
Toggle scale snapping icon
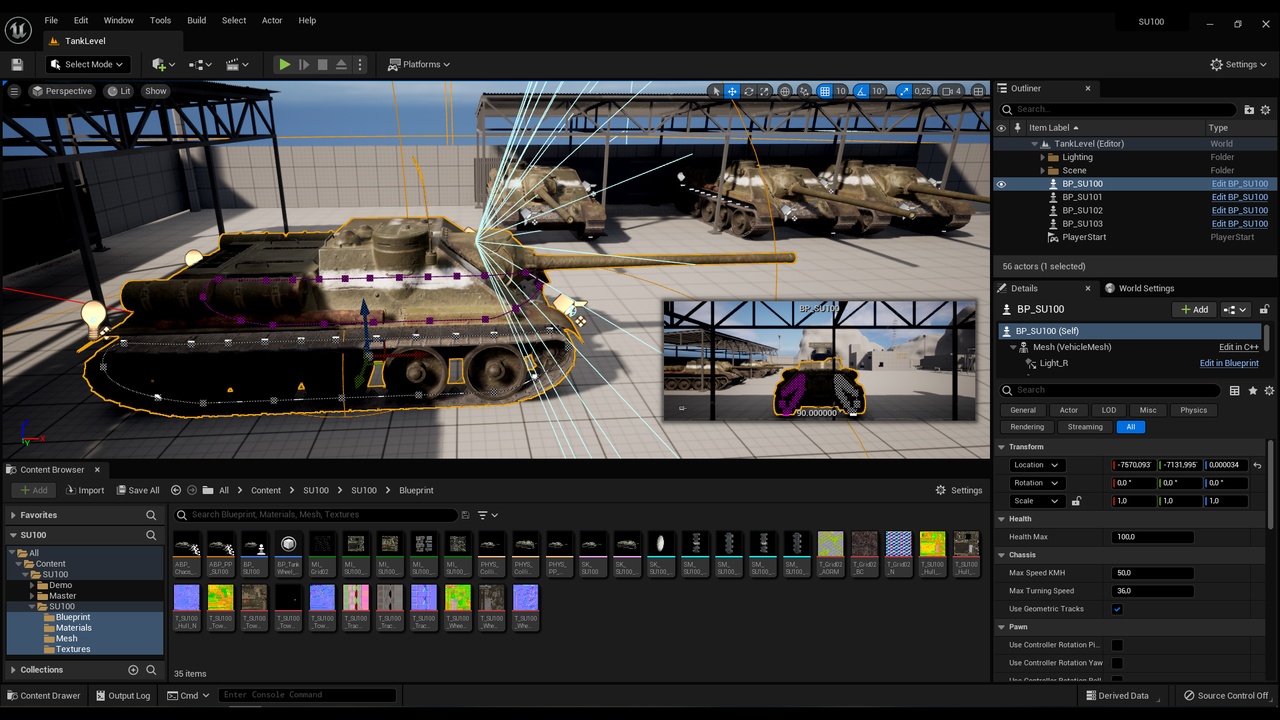(x=904, y=91)
